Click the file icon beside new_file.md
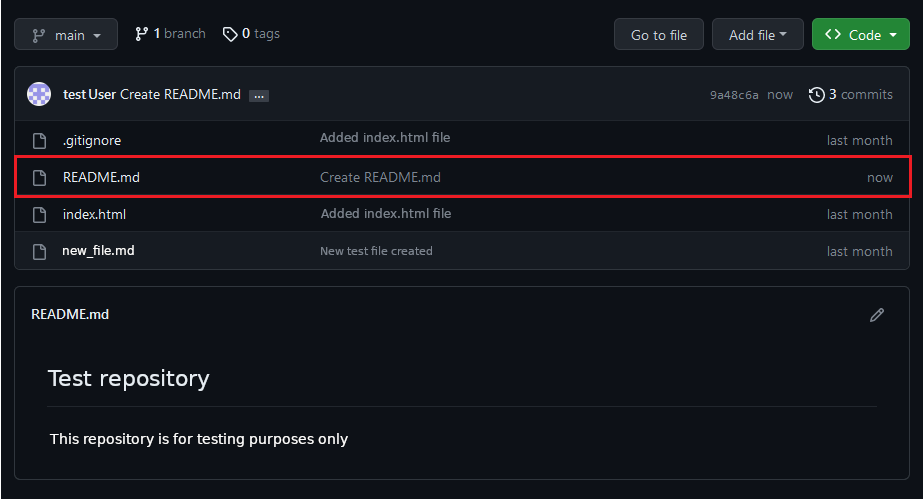The image size is (923, 499). [x=40, y=251]
